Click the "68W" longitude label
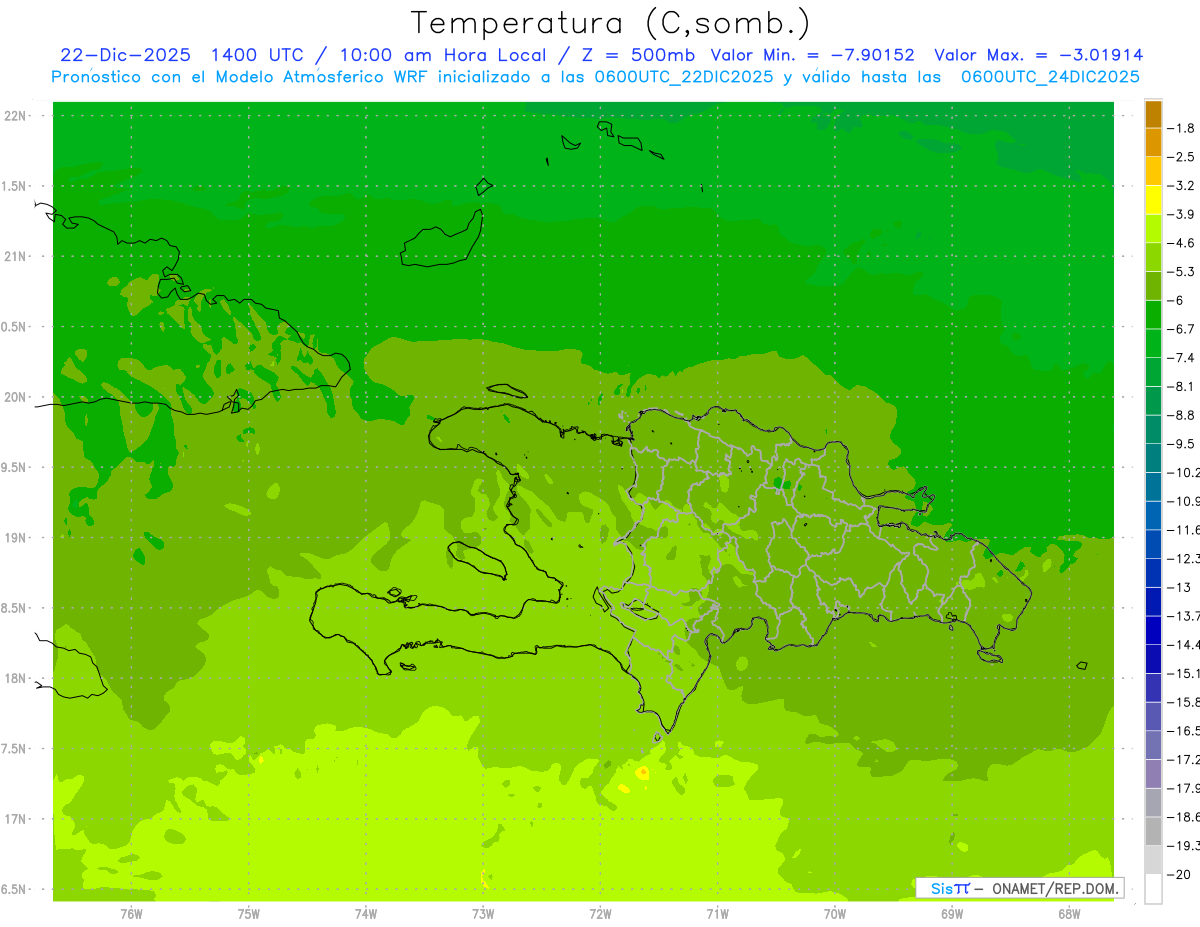1200x927 pixels. point(1069,914)
